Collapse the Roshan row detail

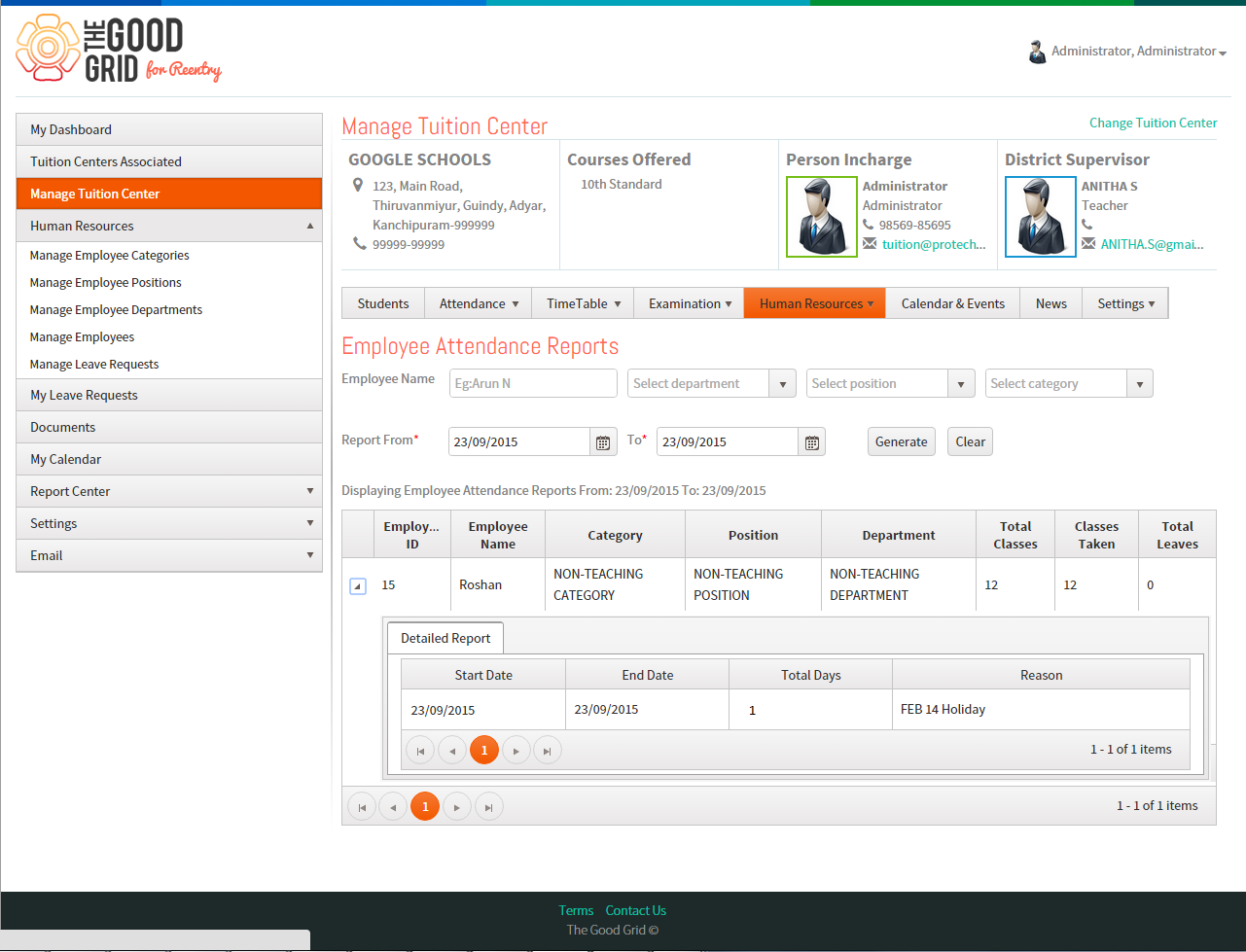(x=358, y=585)
